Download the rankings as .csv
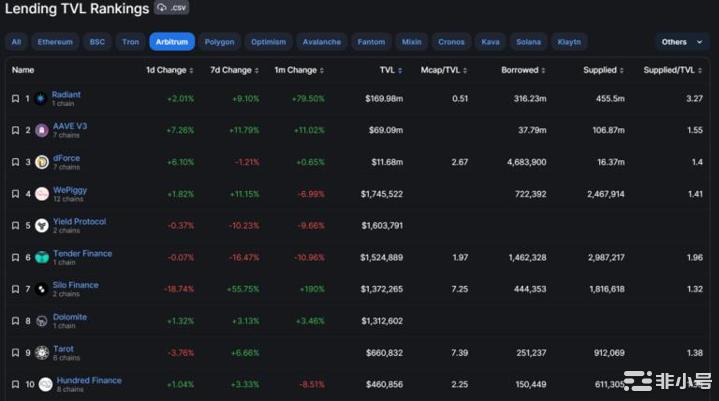719x401 pixels. 171,9
